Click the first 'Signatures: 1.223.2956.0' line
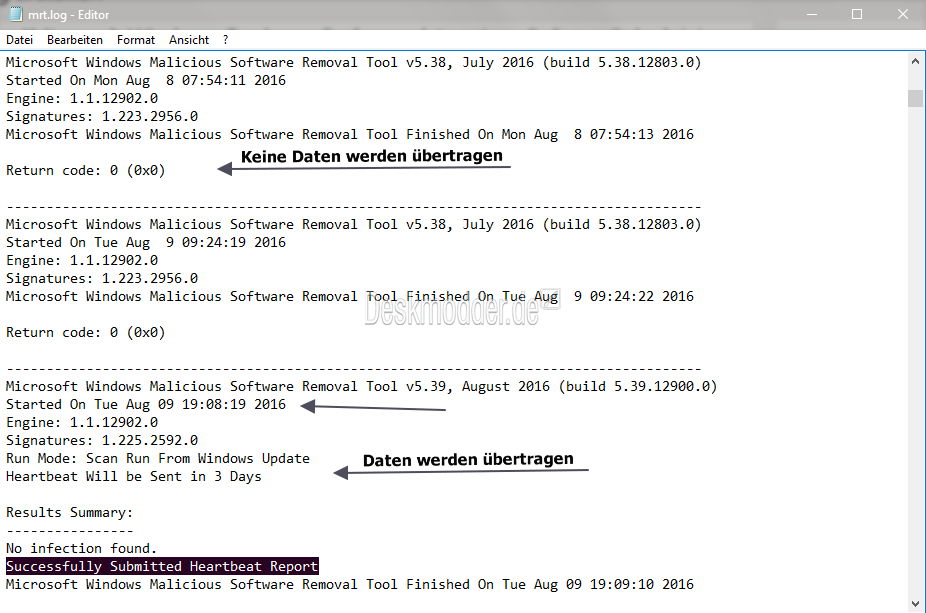The height and width of the screenshot is (613, 926). (x=102, y=116)
